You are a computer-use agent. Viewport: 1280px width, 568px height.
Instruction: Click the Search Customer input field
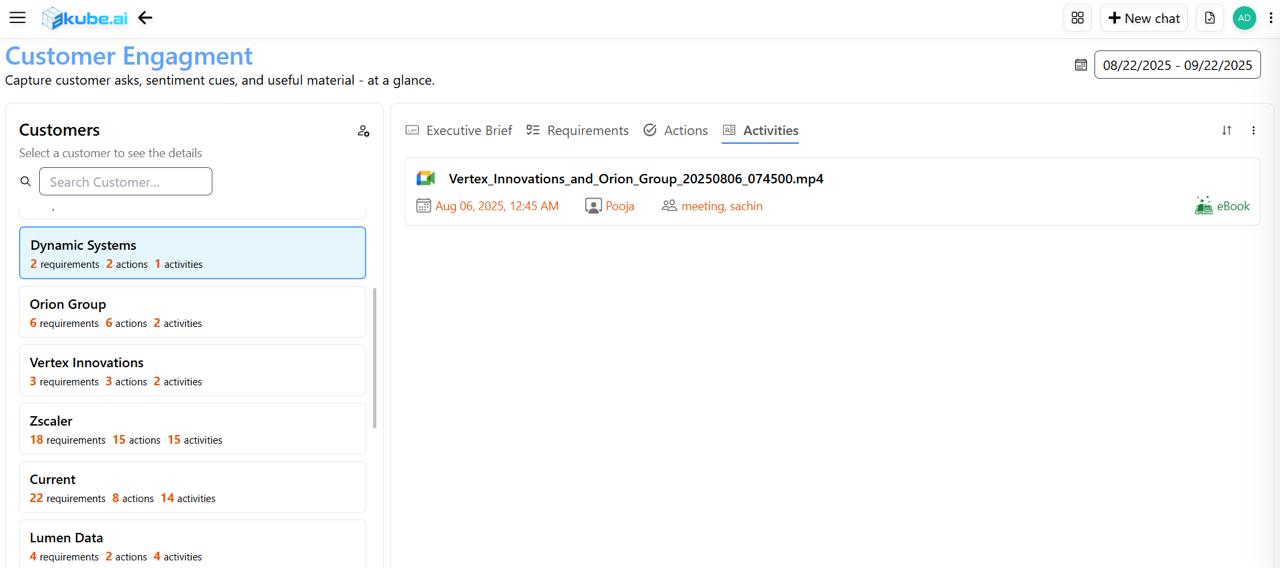coord(125,182)
